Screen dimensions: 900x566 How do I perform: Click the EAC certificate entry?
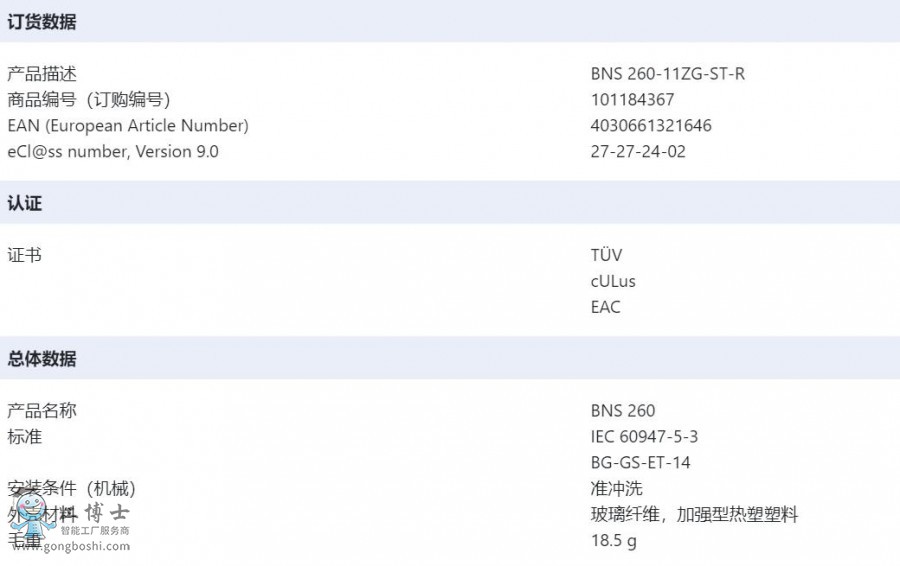[606, 307]
